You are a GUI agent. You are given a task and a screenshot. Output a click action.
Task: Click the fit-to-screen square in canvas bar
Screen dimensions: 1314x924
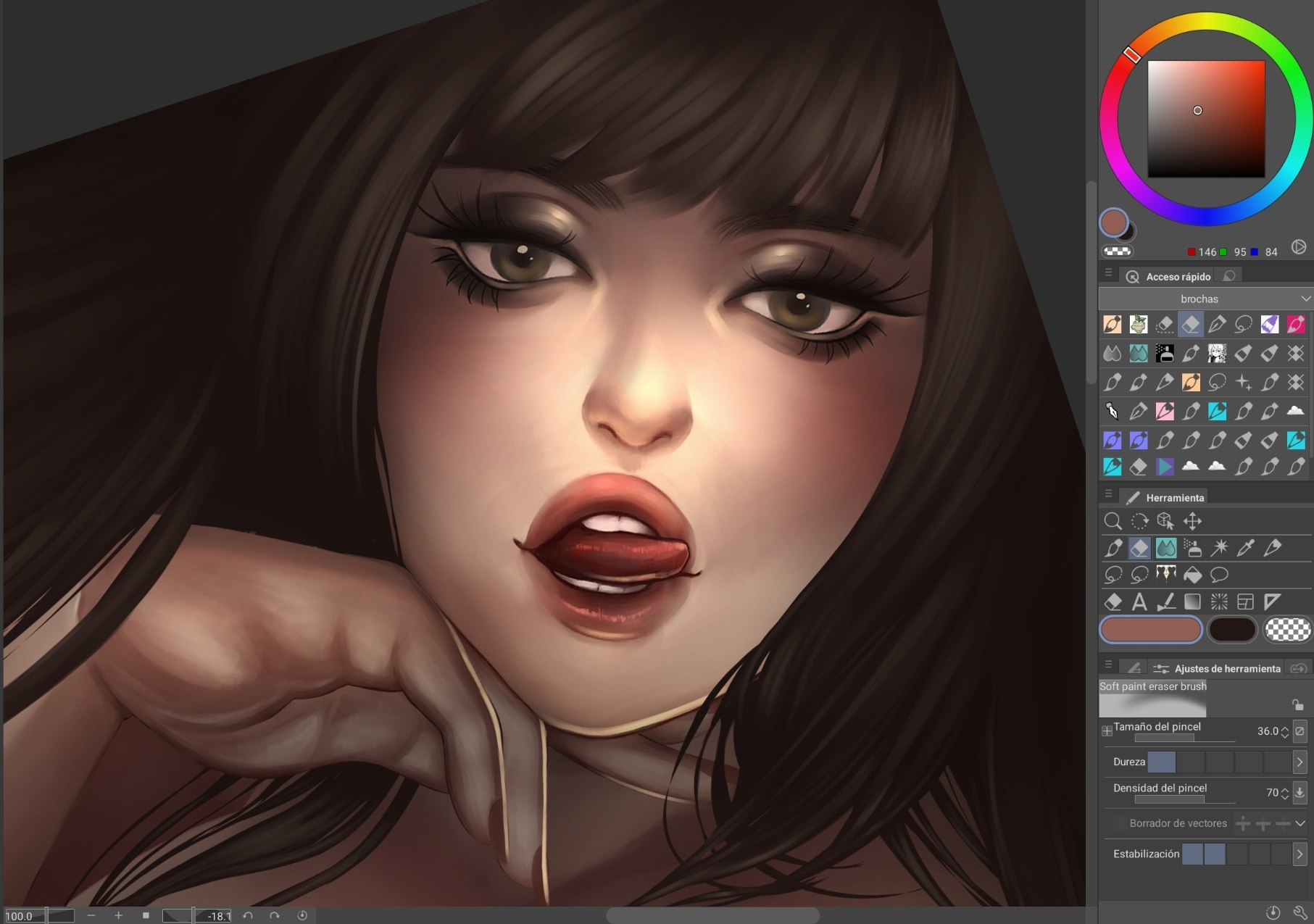tap(146, 915)
